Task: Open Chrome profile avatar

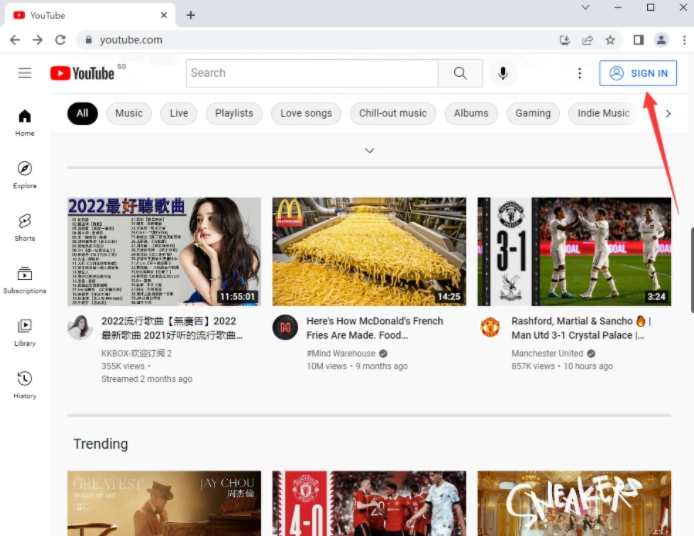Action: (x=661, y=40)
